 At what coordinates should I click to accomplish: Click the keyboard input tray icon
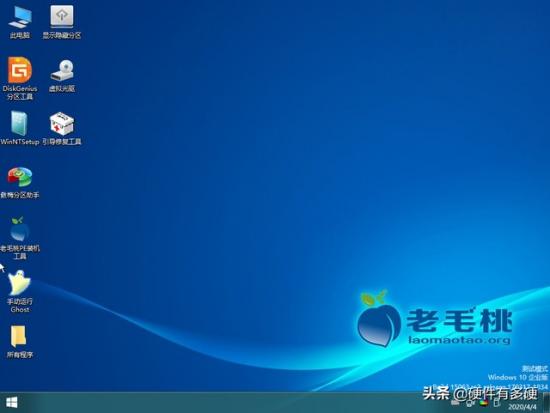(455, 402)
